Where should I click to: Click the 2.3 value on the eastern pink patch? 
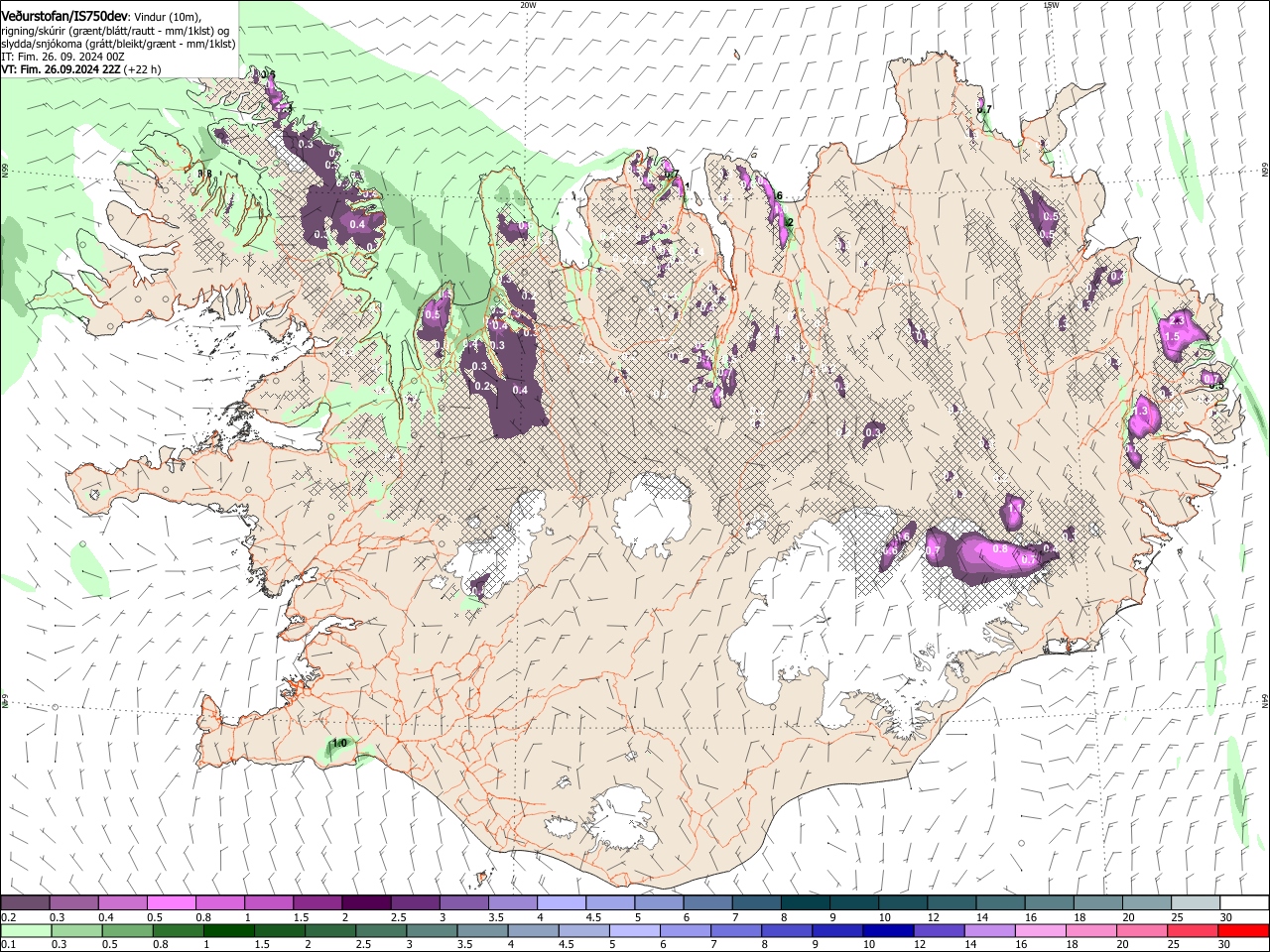tap(1178, 320)
